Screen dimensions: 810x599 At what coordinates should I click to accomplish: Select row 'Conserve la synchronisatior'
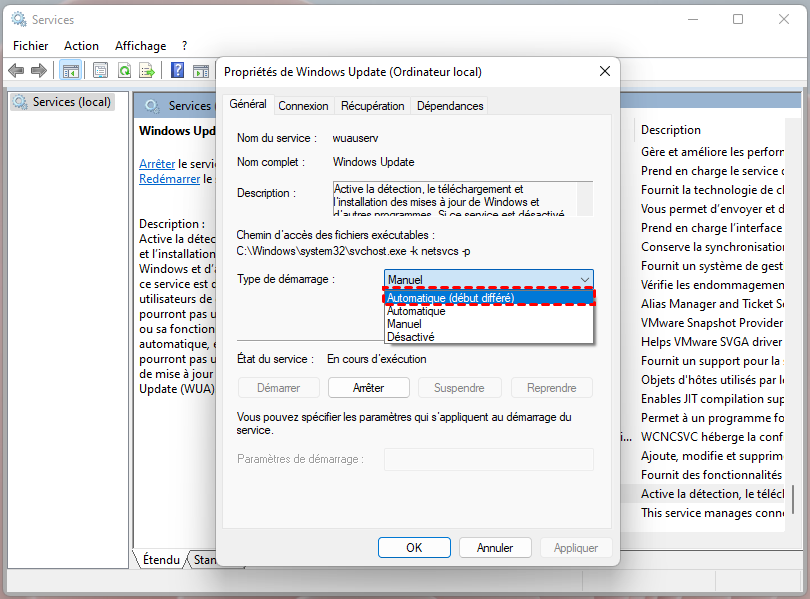click(712, 247)
